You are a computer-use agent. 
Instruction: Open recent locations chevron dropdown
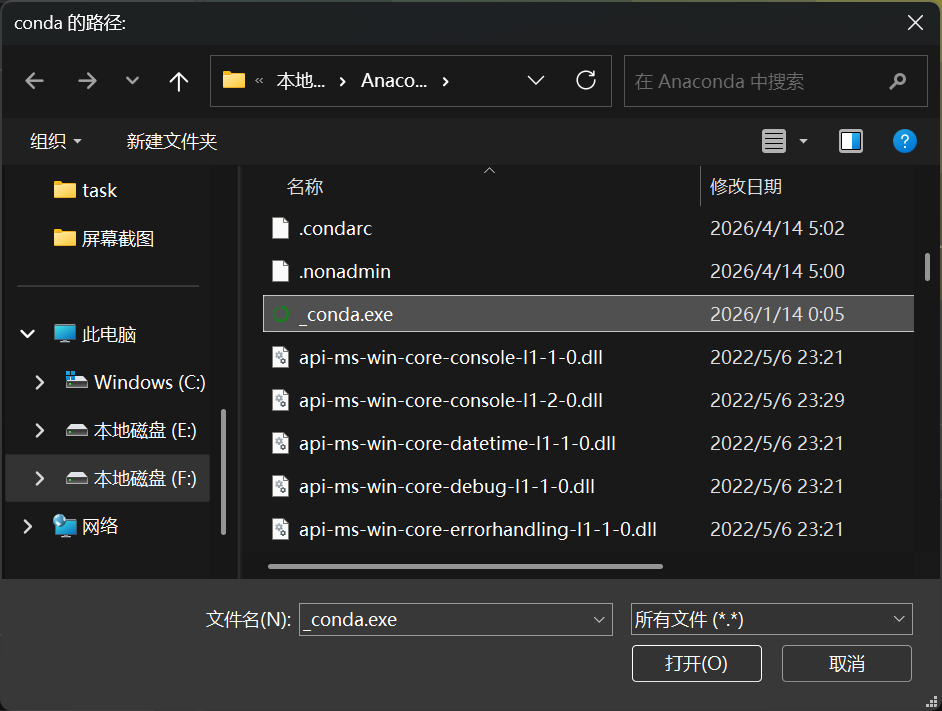coord(132,81)
